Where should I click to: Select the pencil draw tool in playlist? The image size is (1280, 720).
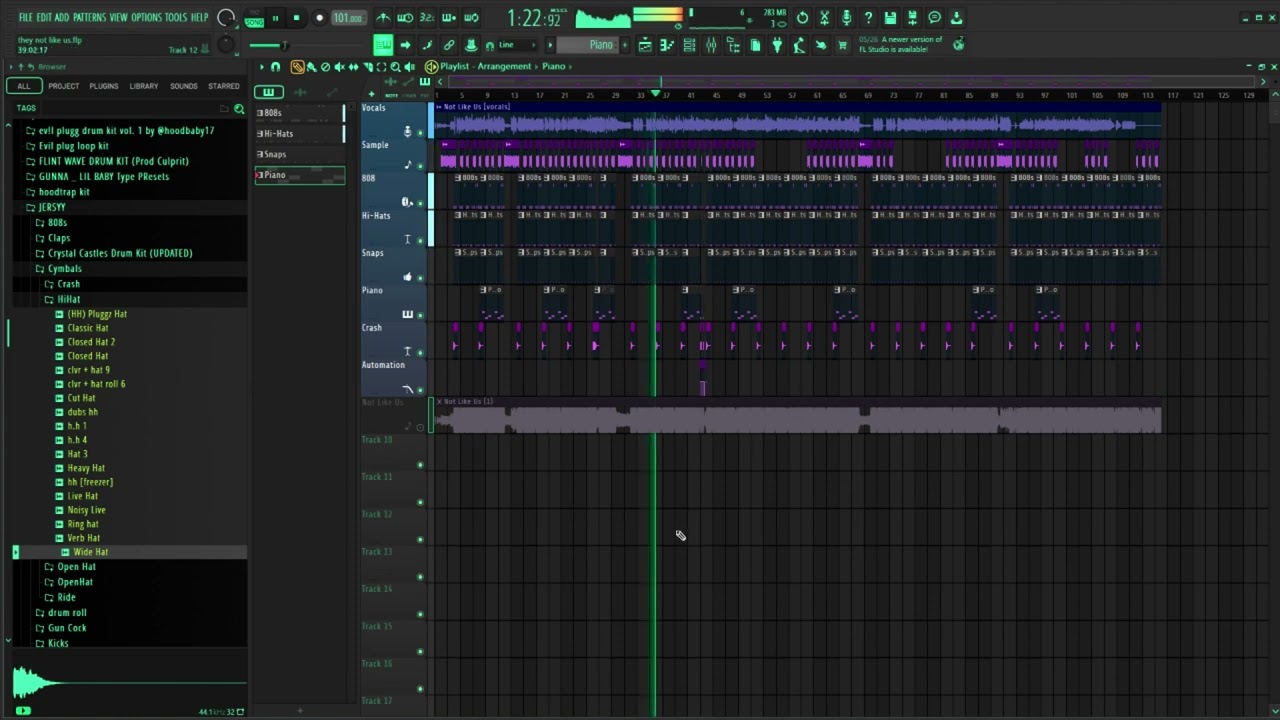point(298,67)
